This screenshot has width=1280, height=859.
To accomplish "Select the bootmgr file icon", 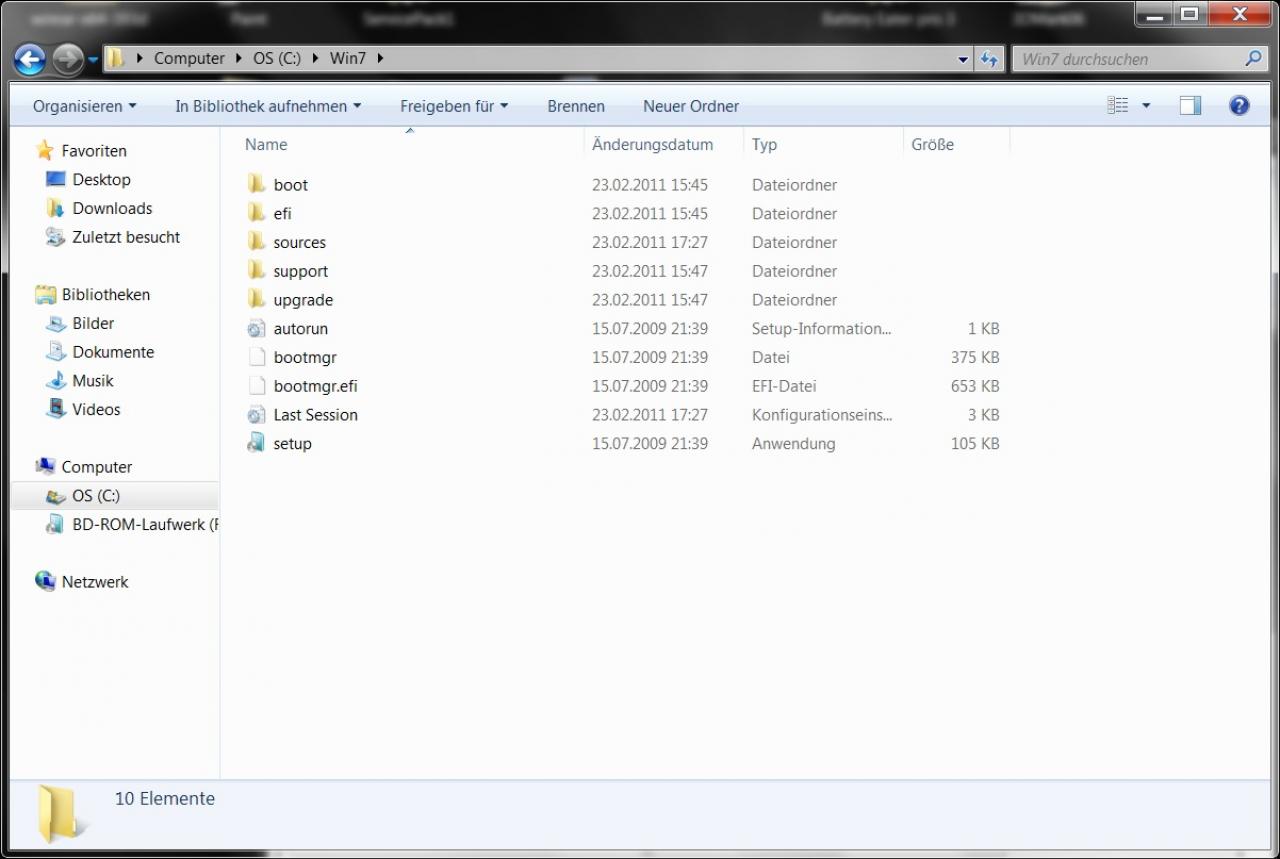I will click(257, 357).
